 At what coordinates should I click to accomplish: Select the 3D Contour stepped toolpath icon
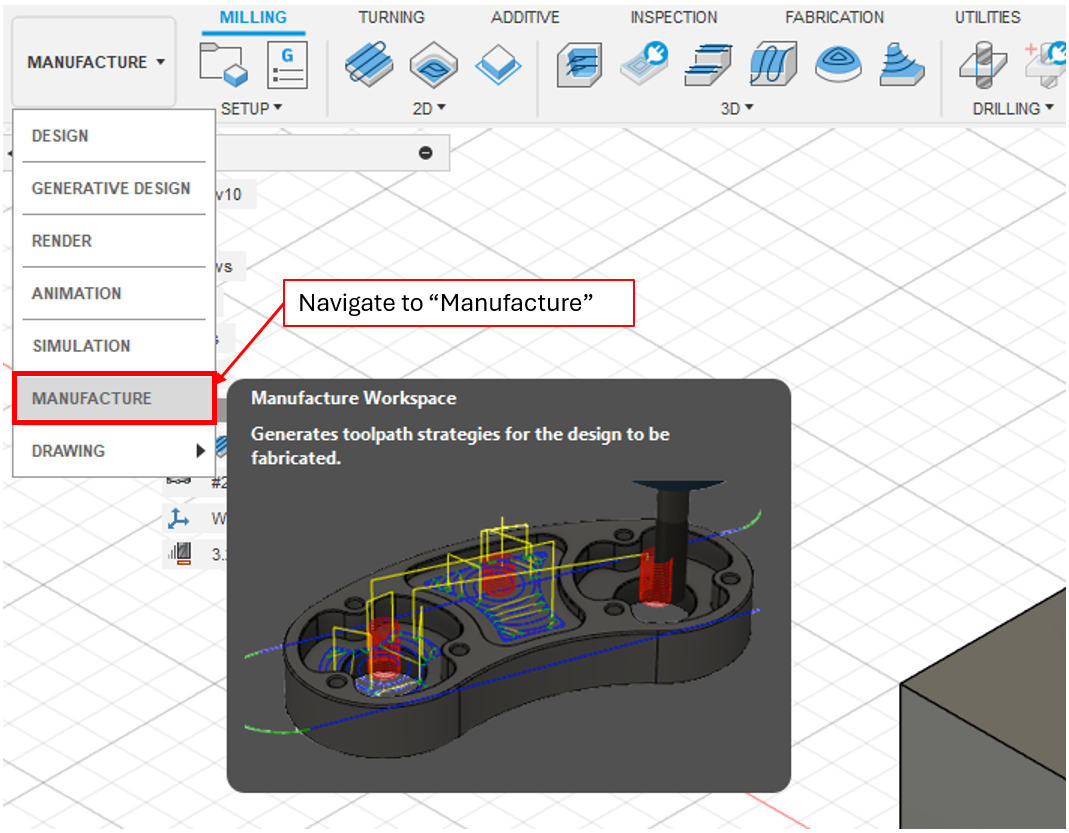pyautogui.click(x=709, y=64)
